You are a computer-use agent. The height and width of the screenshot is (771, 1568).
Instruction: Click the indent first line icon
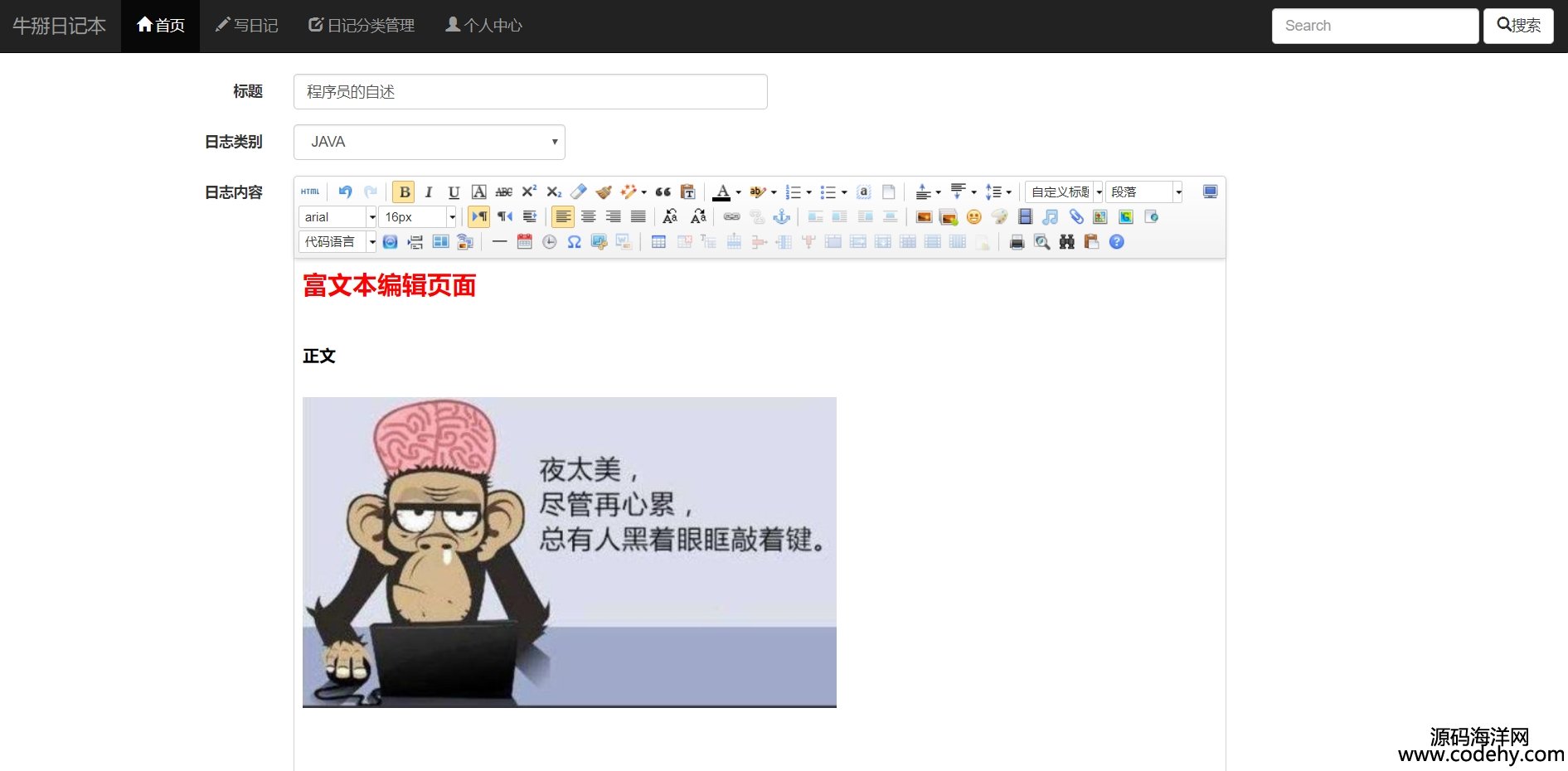529,217
